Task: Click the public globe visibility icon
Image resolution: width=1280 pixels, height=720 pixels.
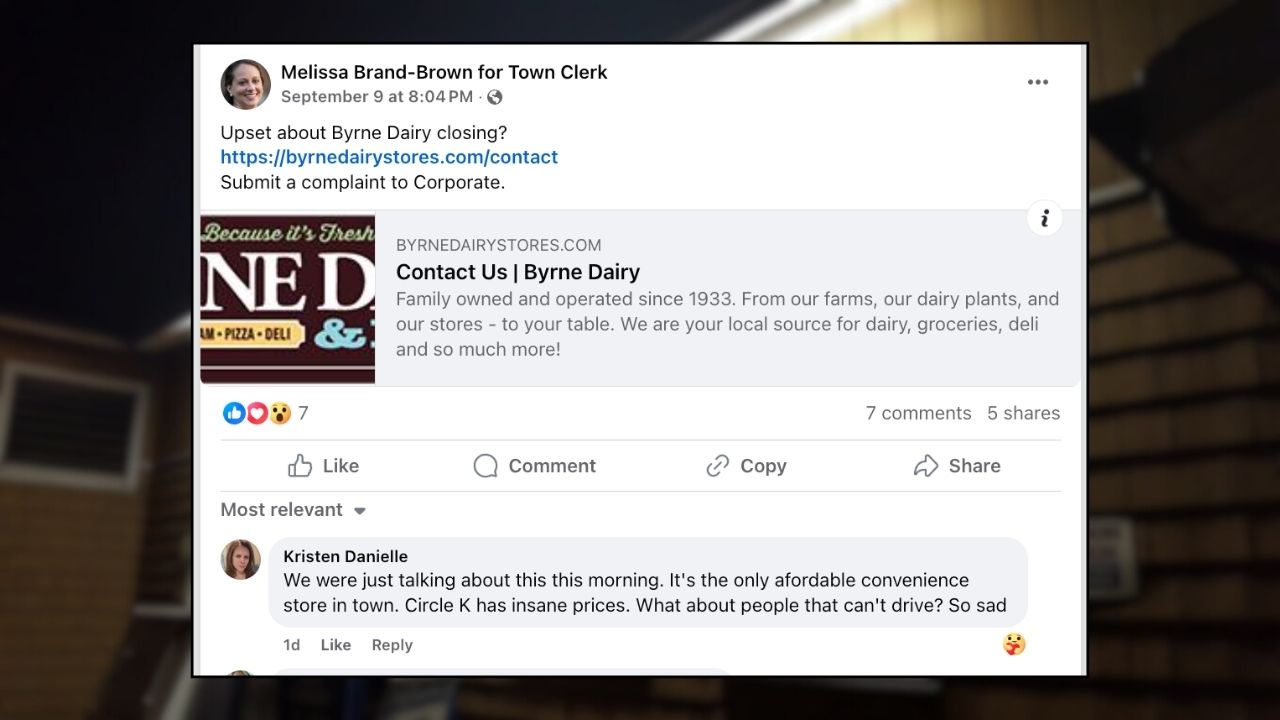Action: 494,97
